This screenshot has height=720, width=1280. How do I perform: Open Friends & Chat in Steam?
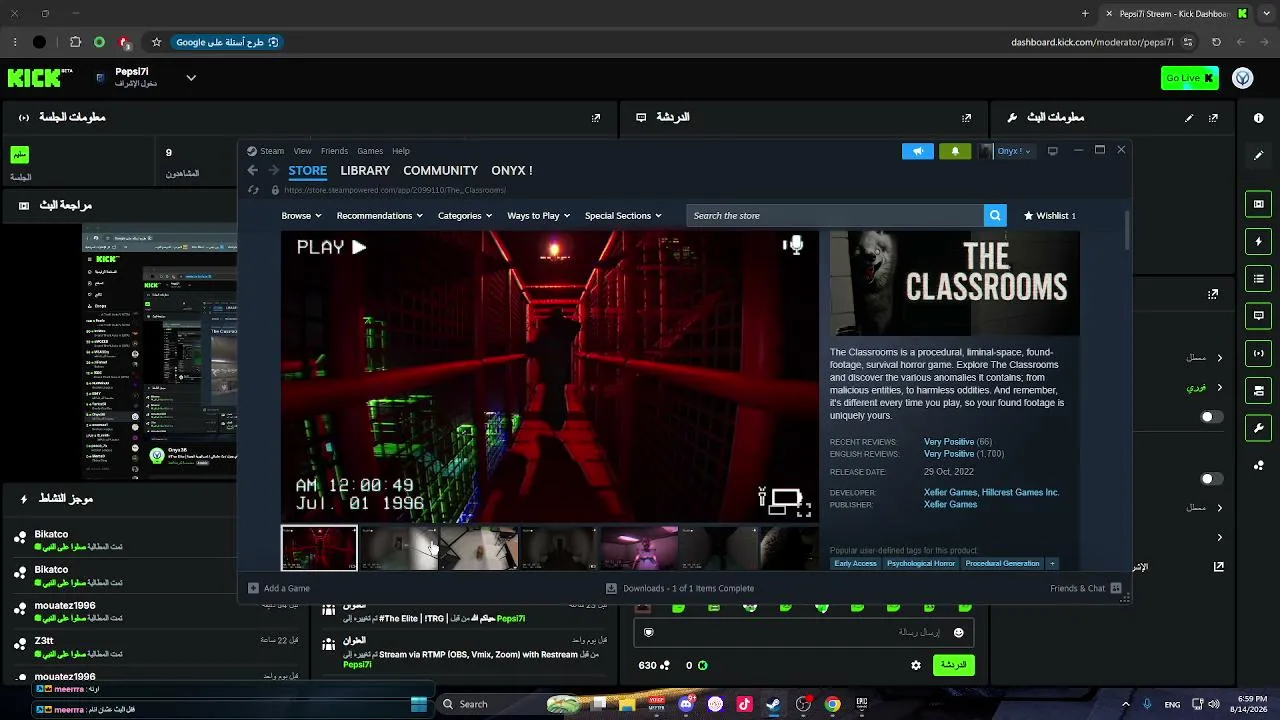(1085, 588)
